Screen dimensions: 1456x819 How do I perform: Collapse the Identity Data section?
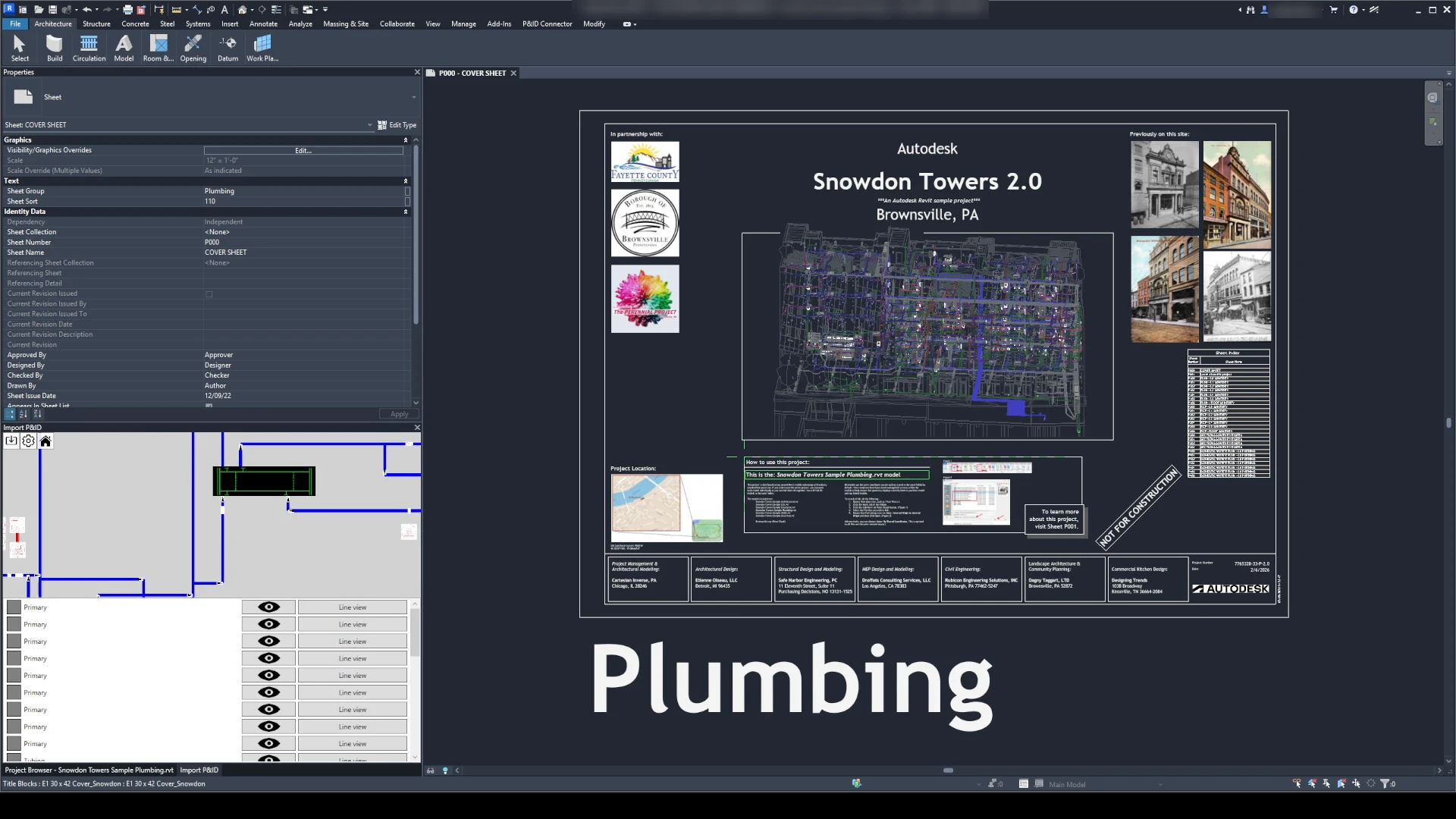[x=406, y=212]
